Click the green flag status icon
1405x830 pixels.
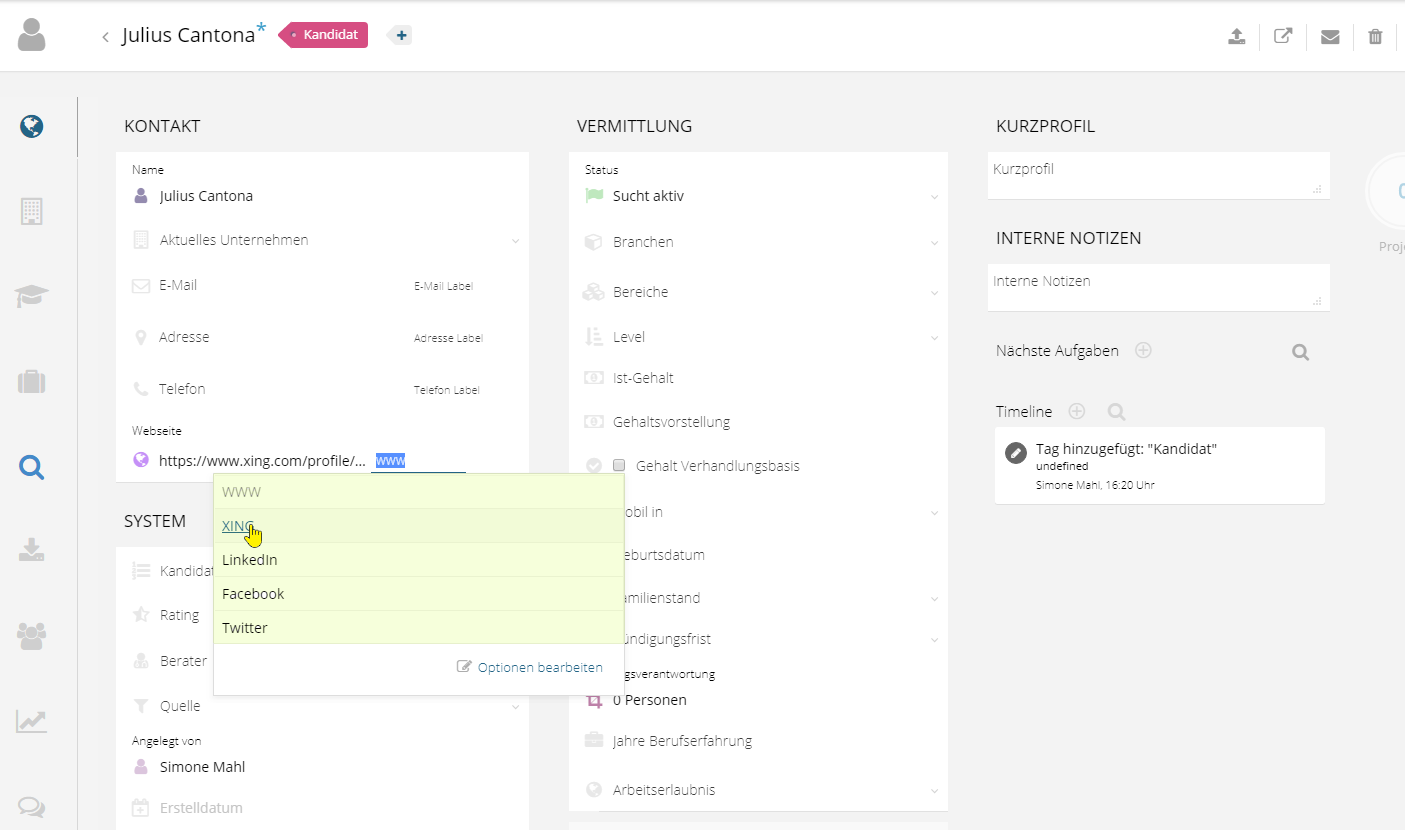[x=594, y=196]
